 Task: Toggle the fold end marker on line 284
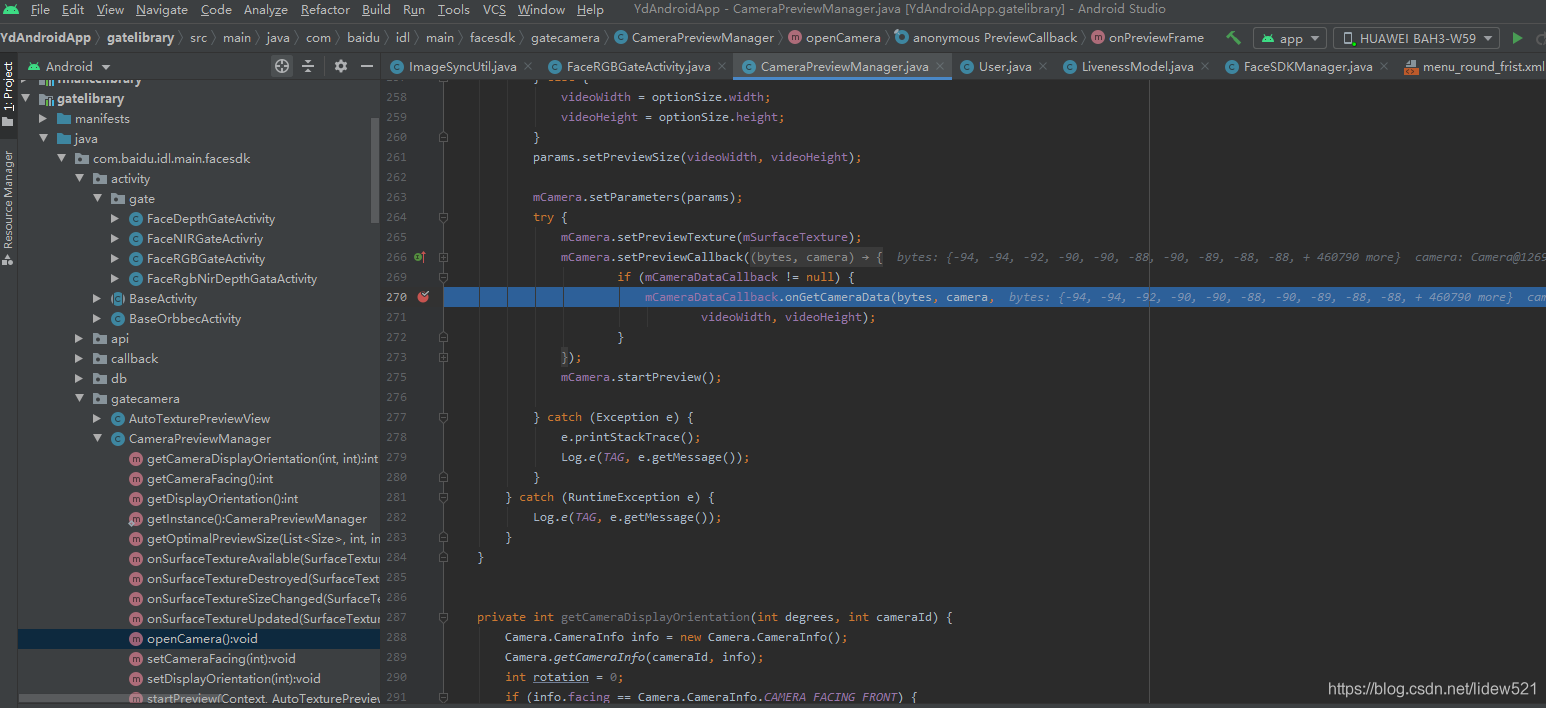click(x=443, y=557)
